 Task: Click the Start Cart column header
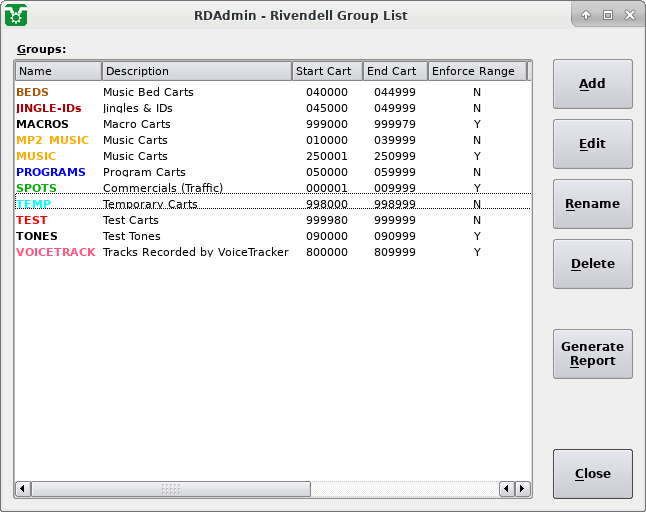[326, 71]
